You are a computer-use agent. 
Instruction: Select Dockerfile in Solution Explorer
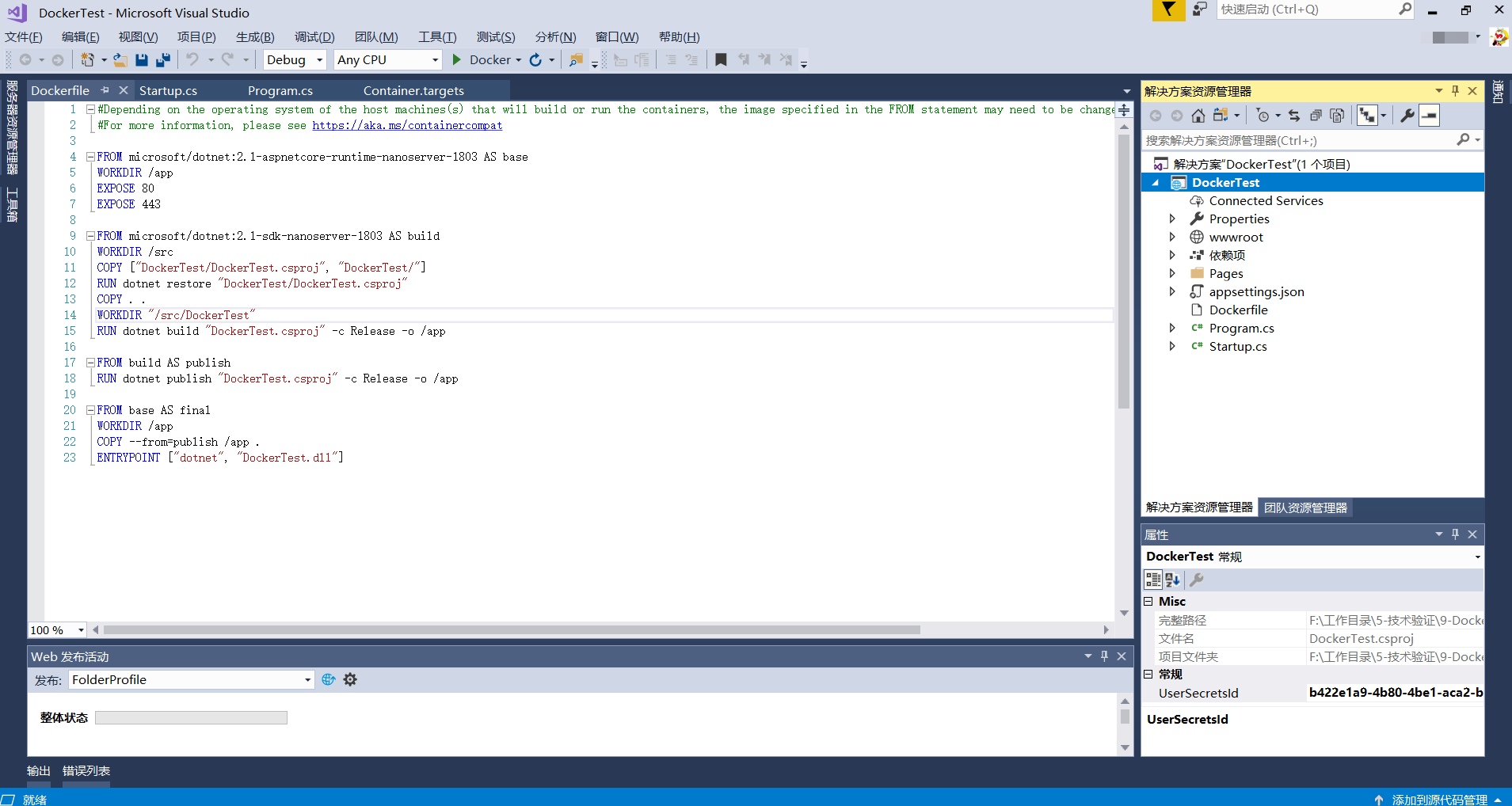click(x=1238, y=310)
